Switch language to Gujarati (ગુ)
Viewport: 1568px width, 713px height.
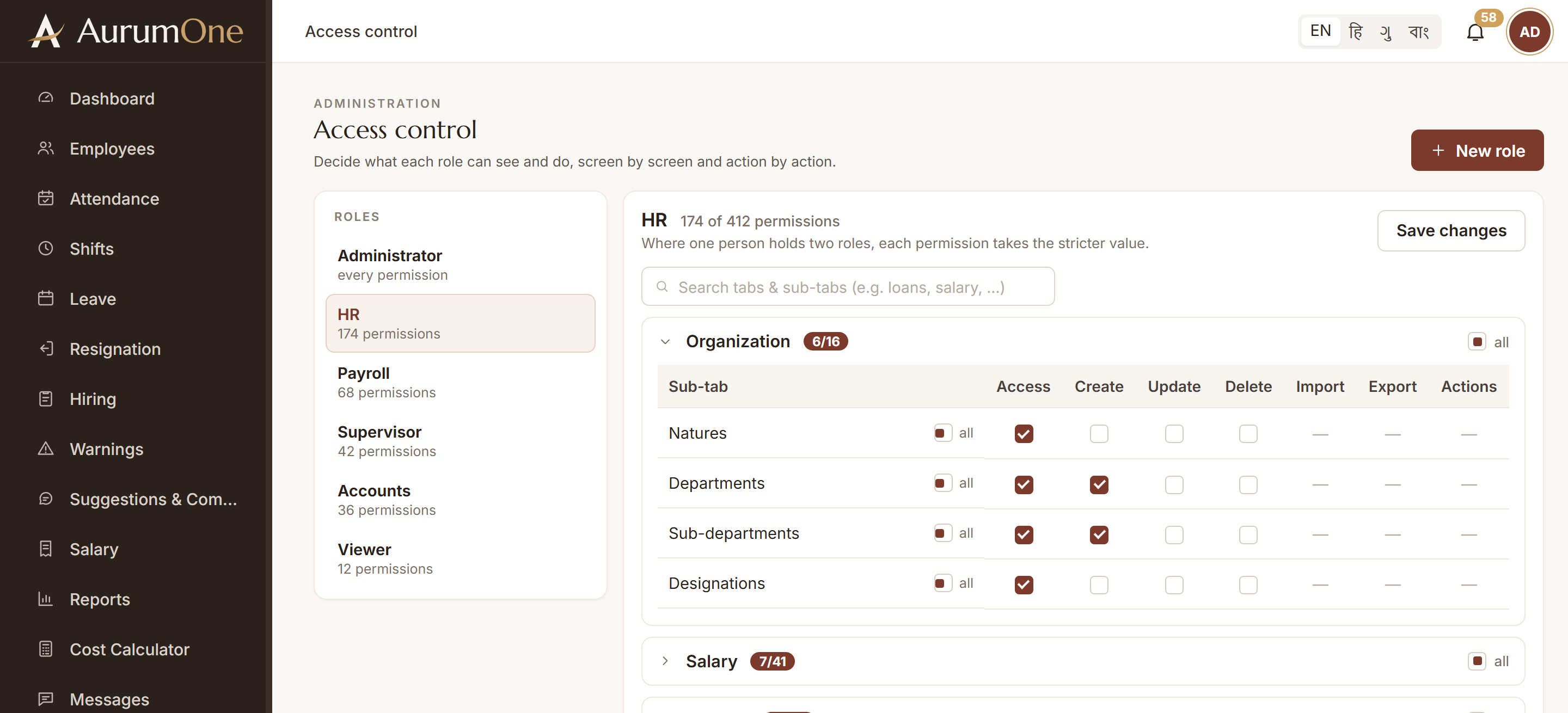(1386, 31)
